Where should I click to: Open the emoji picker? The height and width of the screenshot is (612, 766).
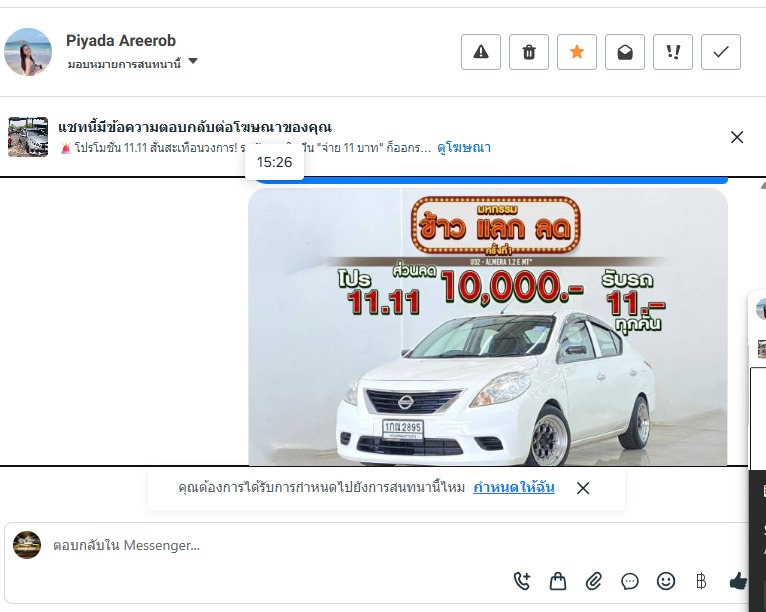click(x=665, y=581)
